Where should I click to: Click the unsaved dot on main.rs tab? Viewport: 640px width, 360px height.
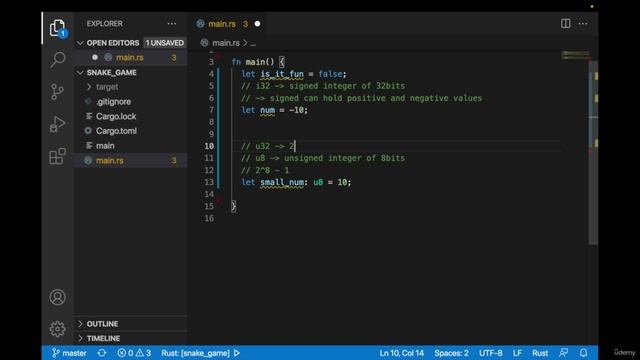pyautogui.click(x=258, y=24)
